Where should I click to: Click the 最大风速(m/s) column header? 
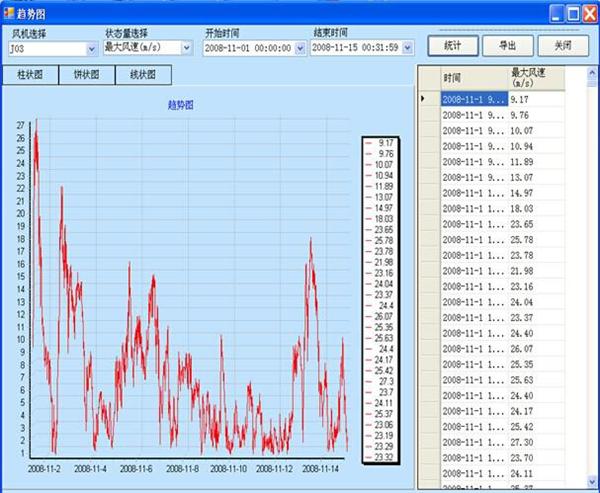[x=536, y=77]
